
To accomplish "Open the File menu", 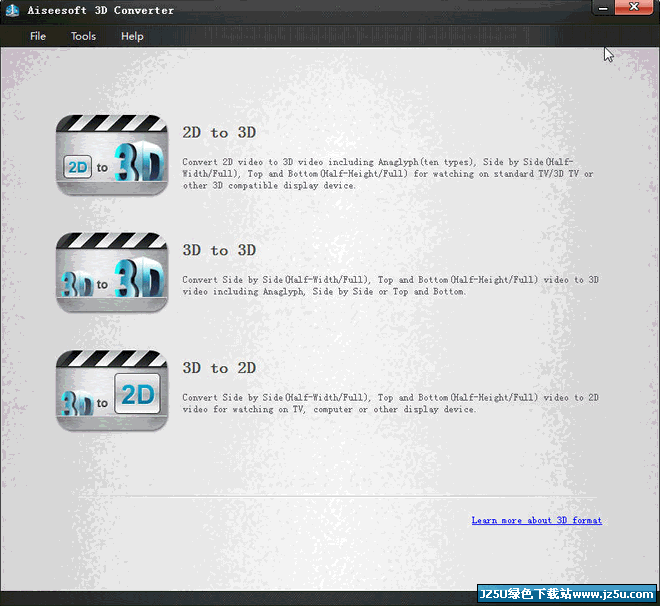I will coord(38,36).
